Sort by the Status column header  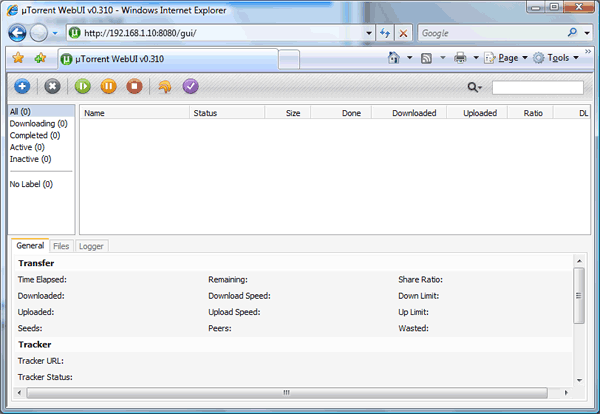click(227, 113)
